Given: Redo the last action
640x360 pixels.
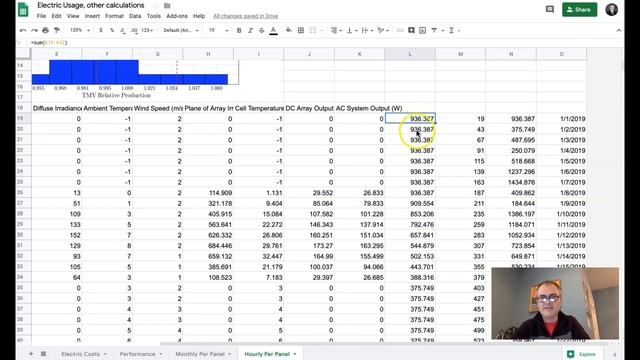Looking at the screenshot, I should (34, 30).
